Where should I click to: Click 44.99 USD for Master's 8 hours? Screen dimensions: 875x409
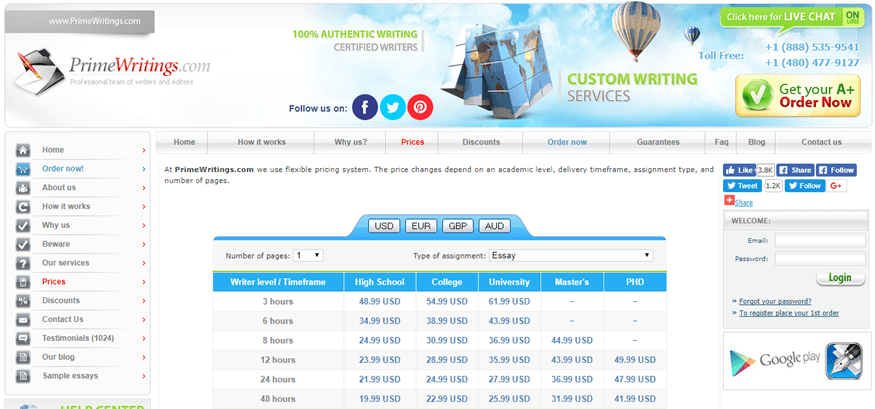(571, 340)
